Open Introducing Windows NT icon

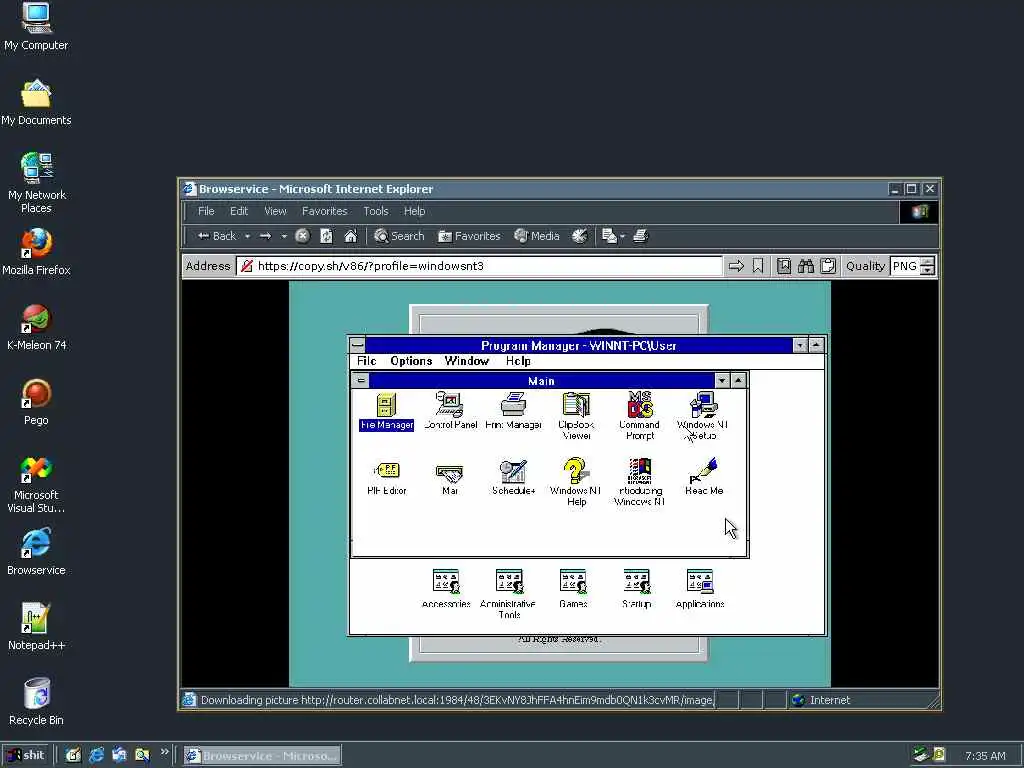tap(639, 482)
